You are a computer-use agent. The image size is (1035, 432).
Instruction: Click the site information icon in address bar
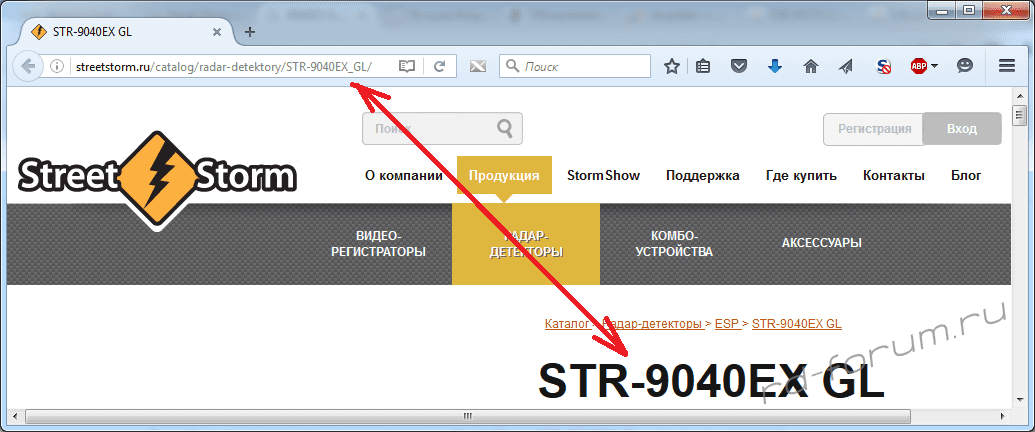57,66
